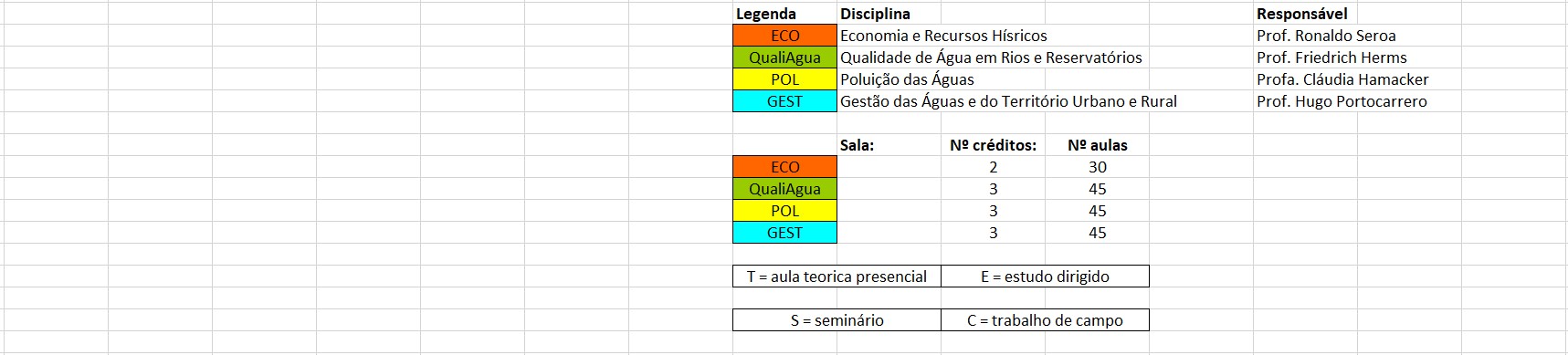Select the orange ECO legend cell
Viewport: 1568px width, 355px height.
[784, 36]
